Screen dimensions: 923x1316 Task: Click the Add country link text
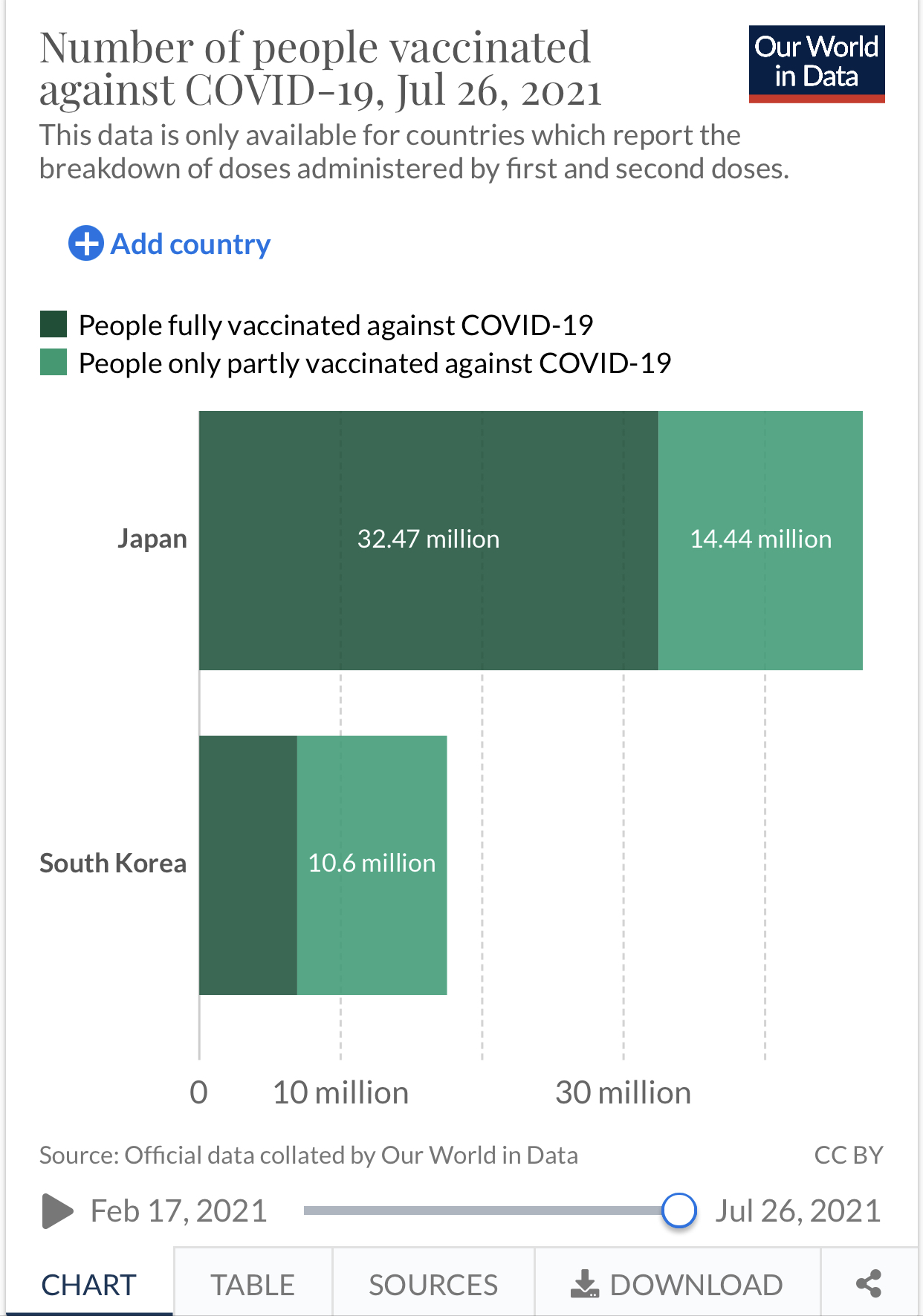pos(190,244)
